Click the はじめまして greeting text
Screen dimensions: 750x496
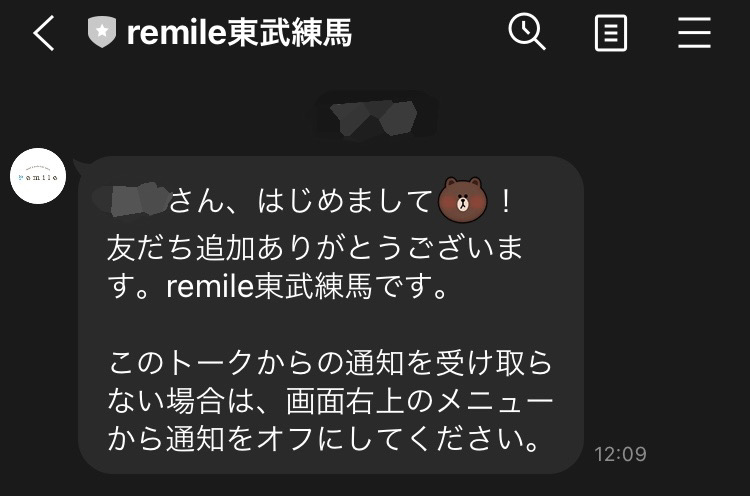[x=344, y=201]
